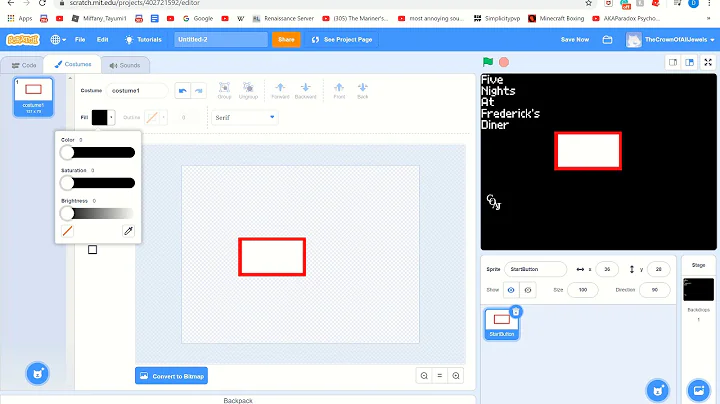
Task: Reload the browser page
Action: (42, 3)
